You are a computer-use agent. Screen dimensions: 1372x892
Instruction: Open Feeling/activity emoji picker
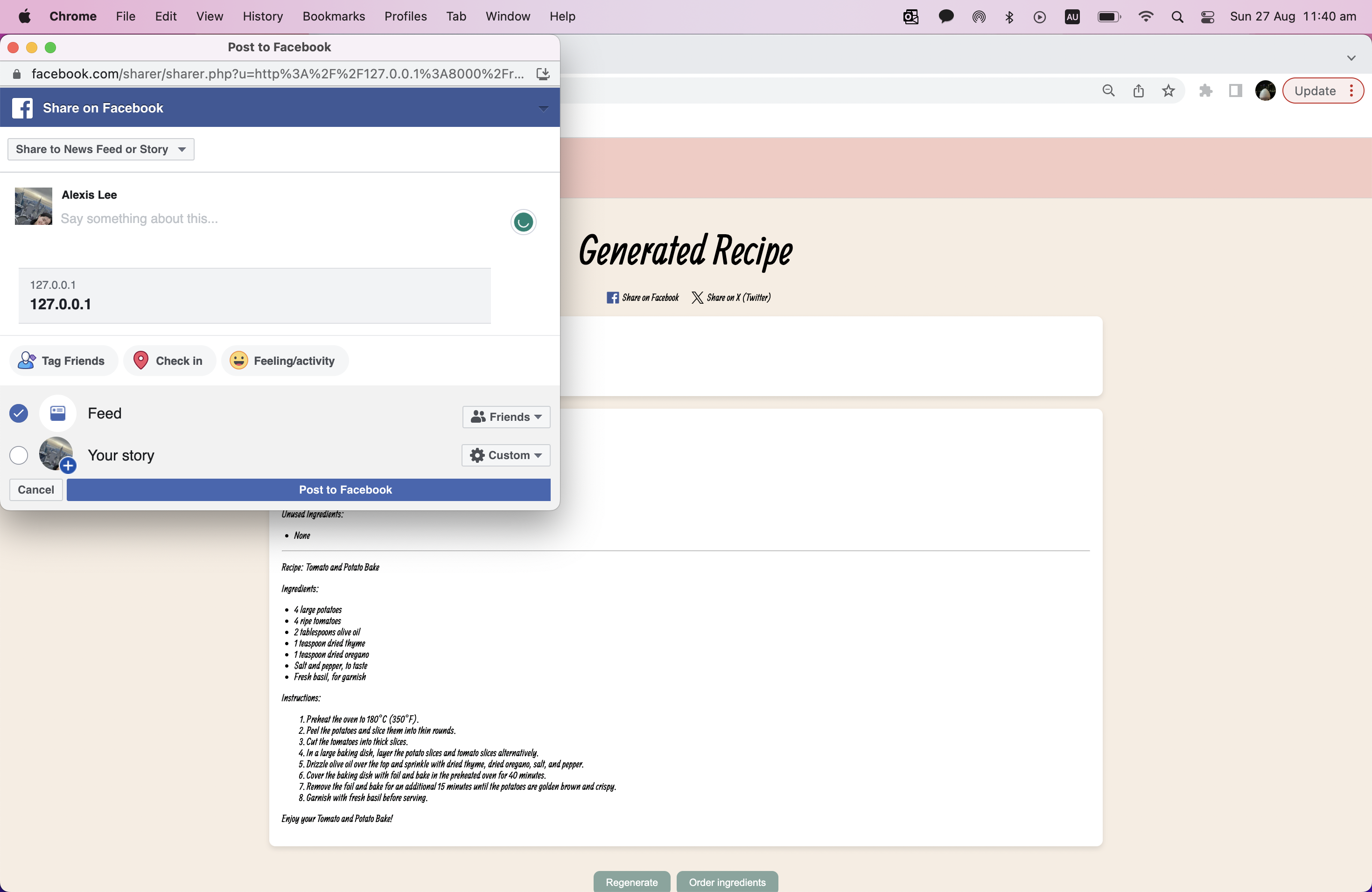click(x=238, y=361)
